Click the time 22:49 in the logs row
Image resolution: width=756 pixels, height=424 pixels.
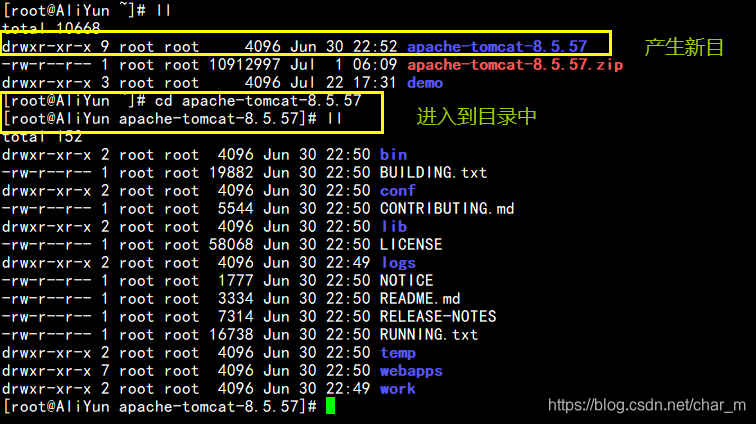(x=348, y=263)
